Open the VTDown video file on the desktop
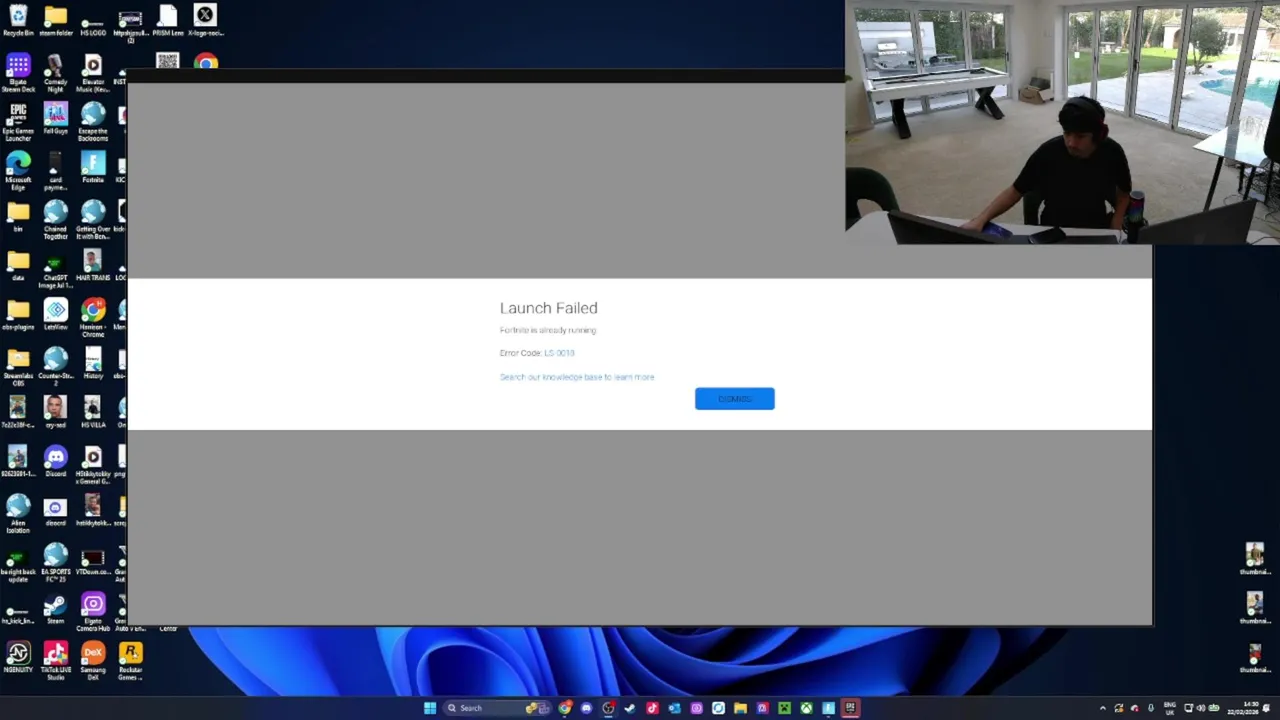The height and width of the screenshot is (720, 1280). (93, 560)
